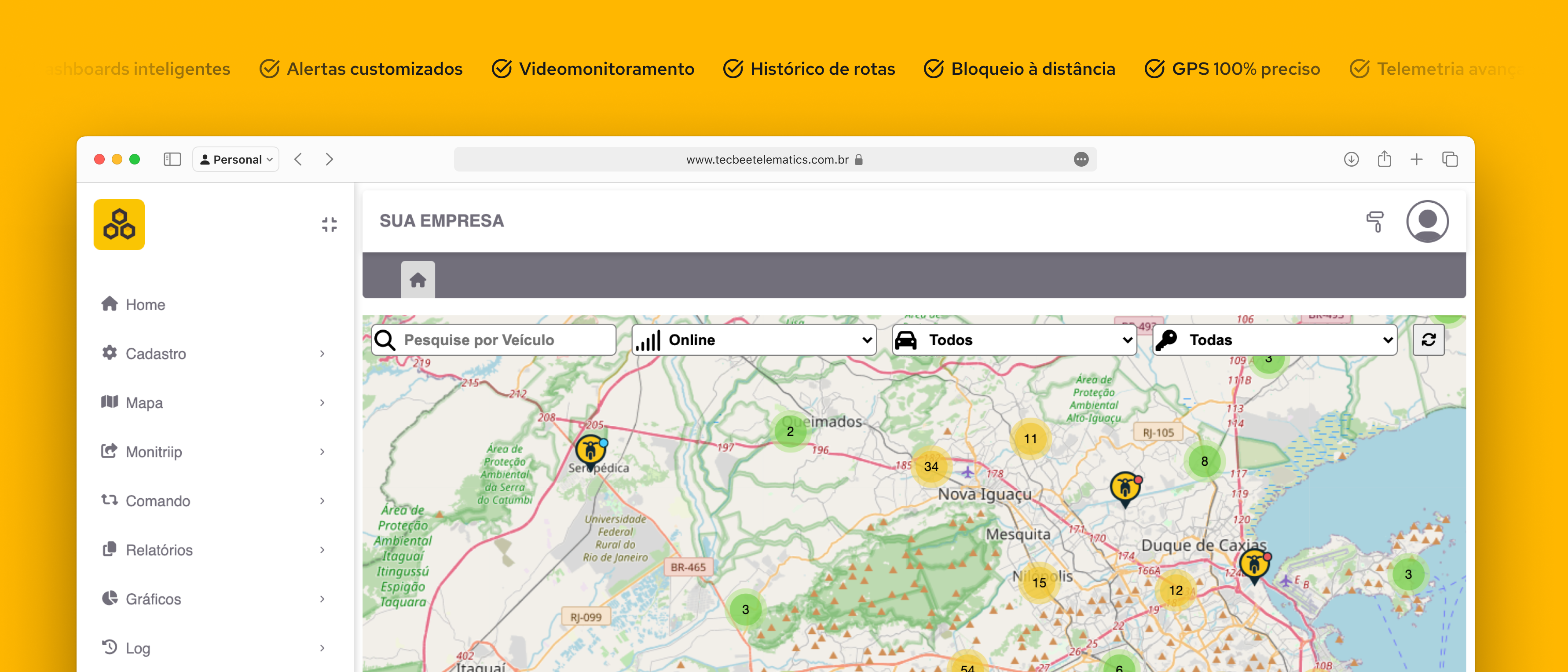Click the cluster marker showing 34

(x=931, y=467)
